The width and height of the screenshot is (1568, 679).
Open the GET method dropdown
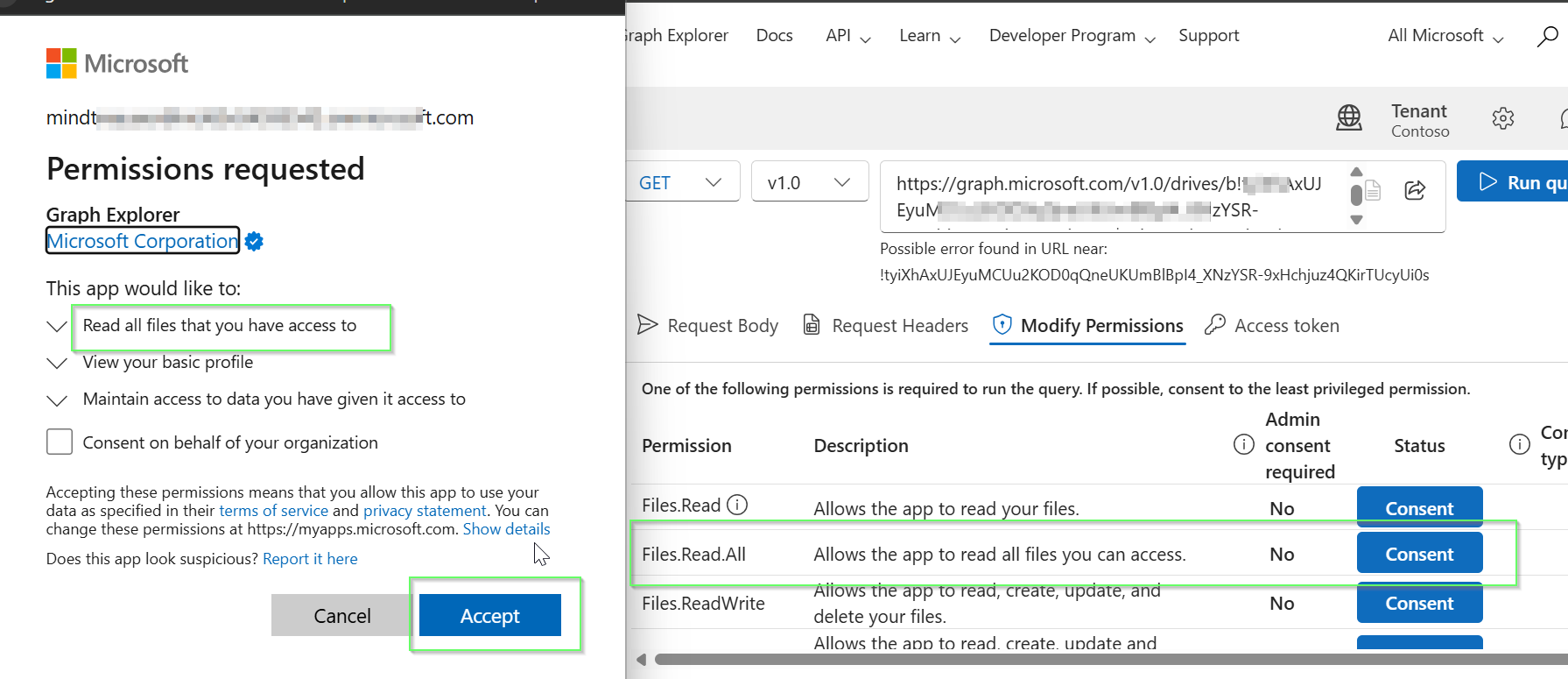pyautogui.click(x=683, y=182)
